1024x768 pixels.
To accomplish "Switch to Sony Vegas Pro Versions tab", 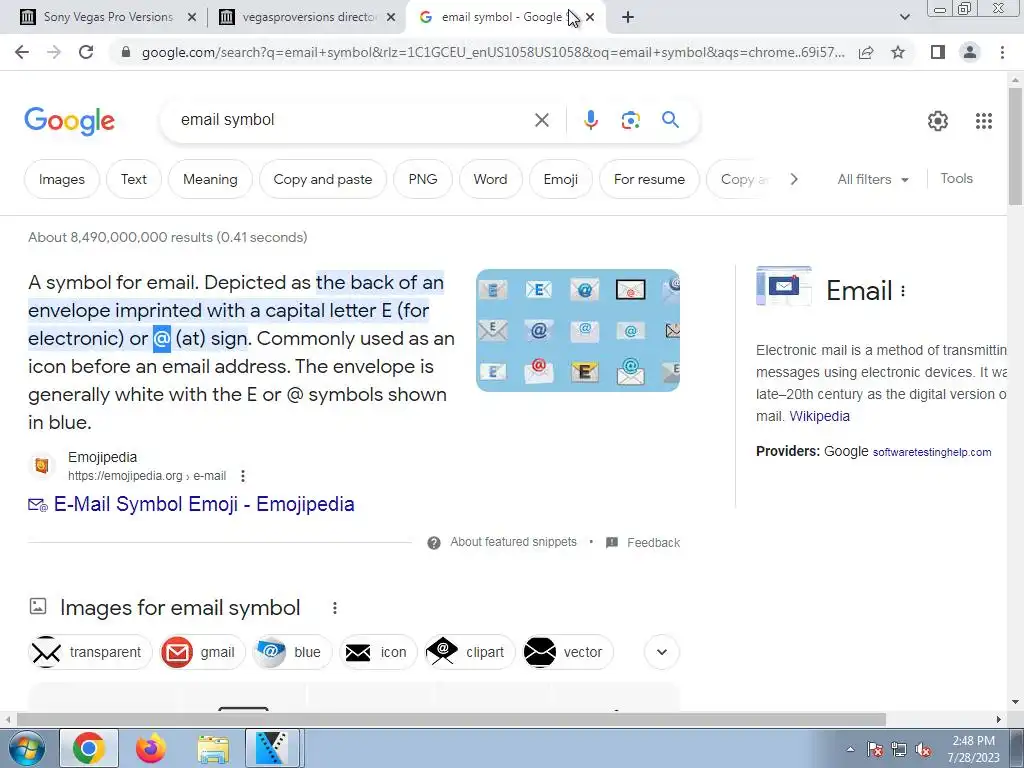I will tap(108, 17).
